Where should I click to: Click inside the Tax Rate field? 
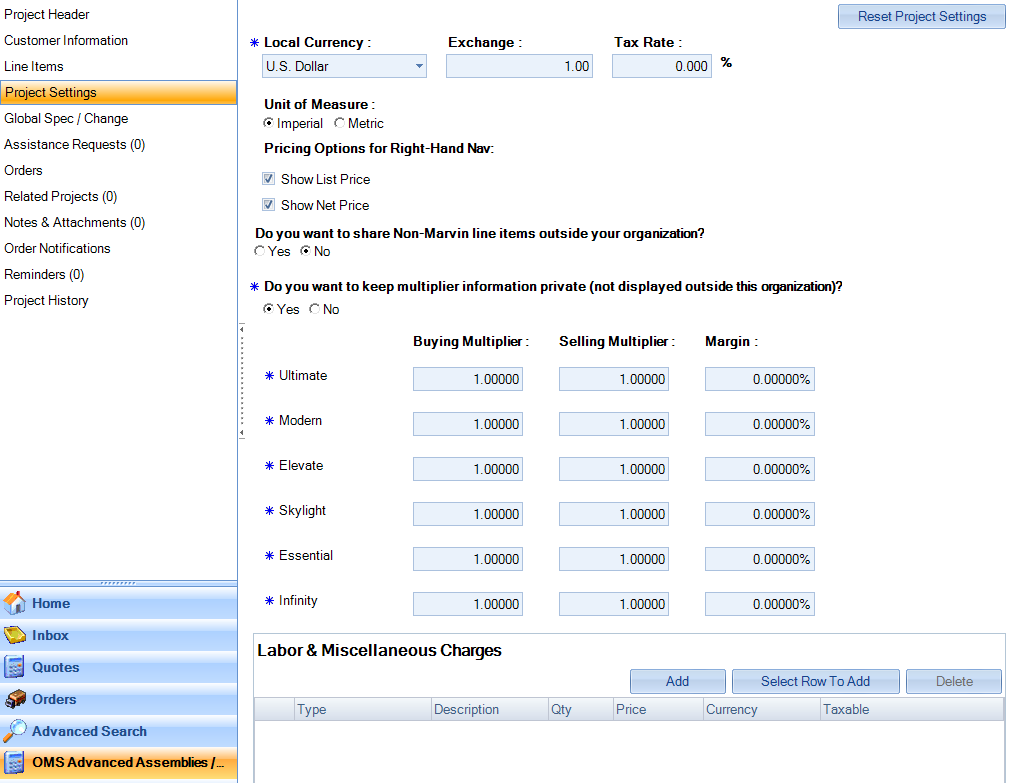(661, 65)
